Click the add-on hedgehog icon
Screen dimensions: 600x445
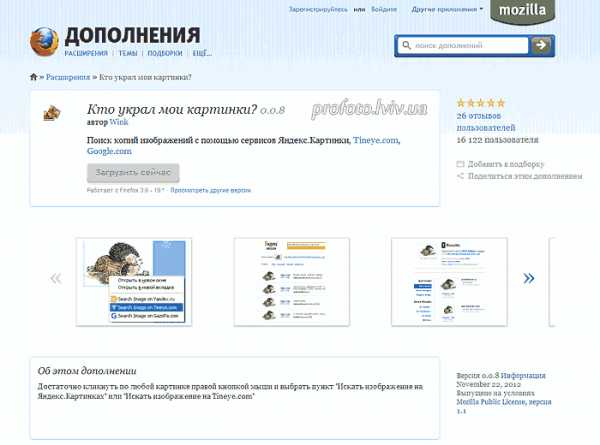52,113
